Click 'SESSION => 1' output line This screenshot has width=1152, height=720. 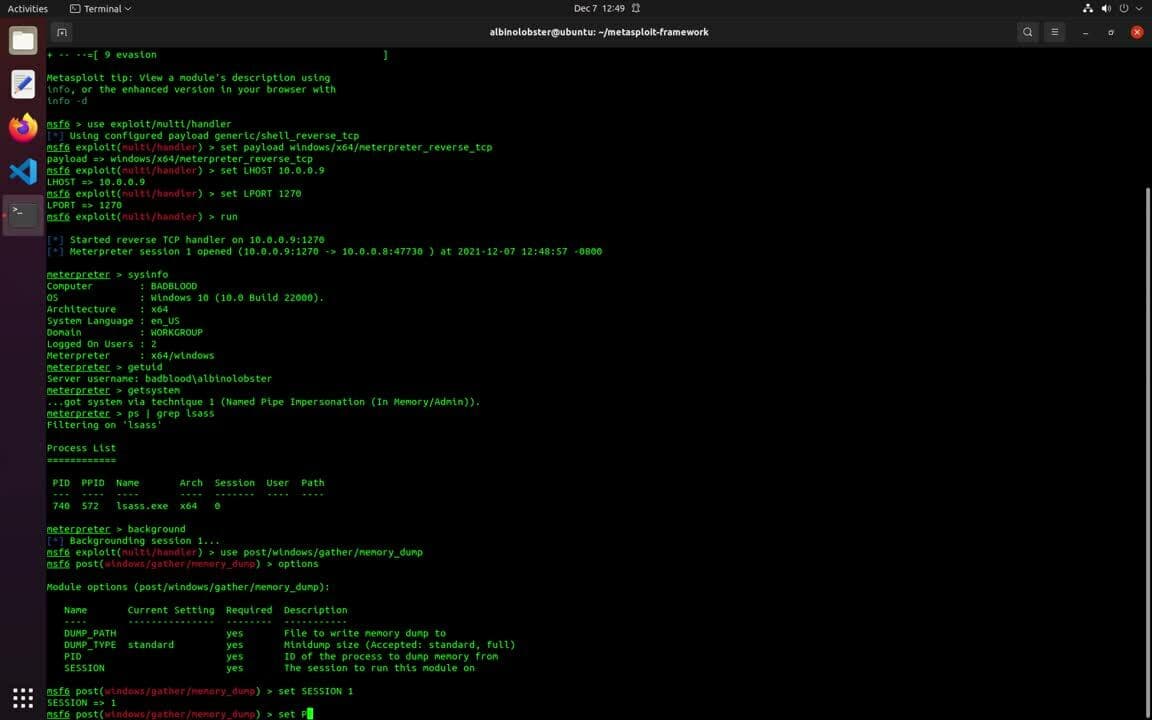pos(81,703)
